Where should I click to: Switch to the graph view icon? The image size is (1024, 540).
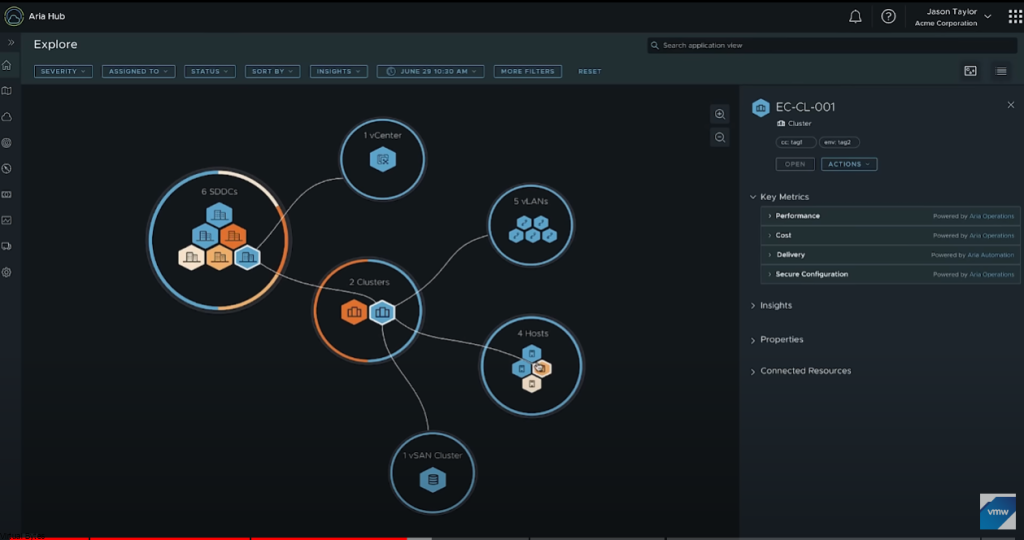click(x=970, y=71)
